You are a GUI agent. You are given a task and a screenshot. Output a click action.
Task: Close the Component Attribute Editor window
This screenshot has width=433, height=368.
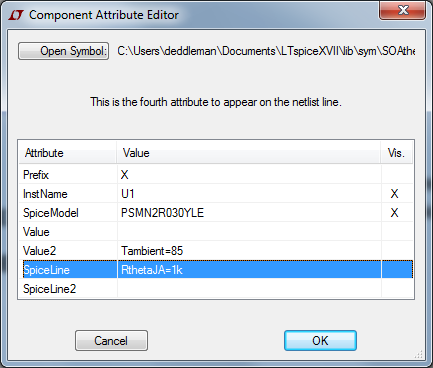pyautogui.click(x=403, y=10)
